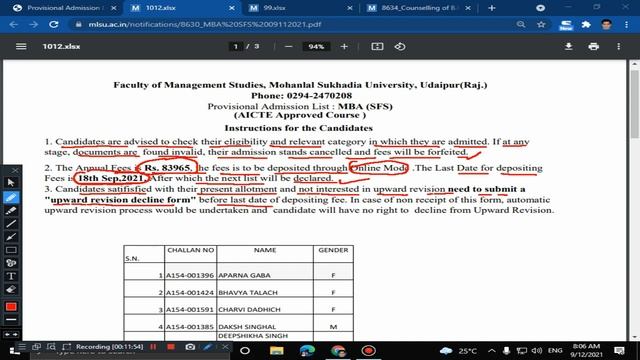
Task: Click the ENG language indicator
Action: pos(555,351)
